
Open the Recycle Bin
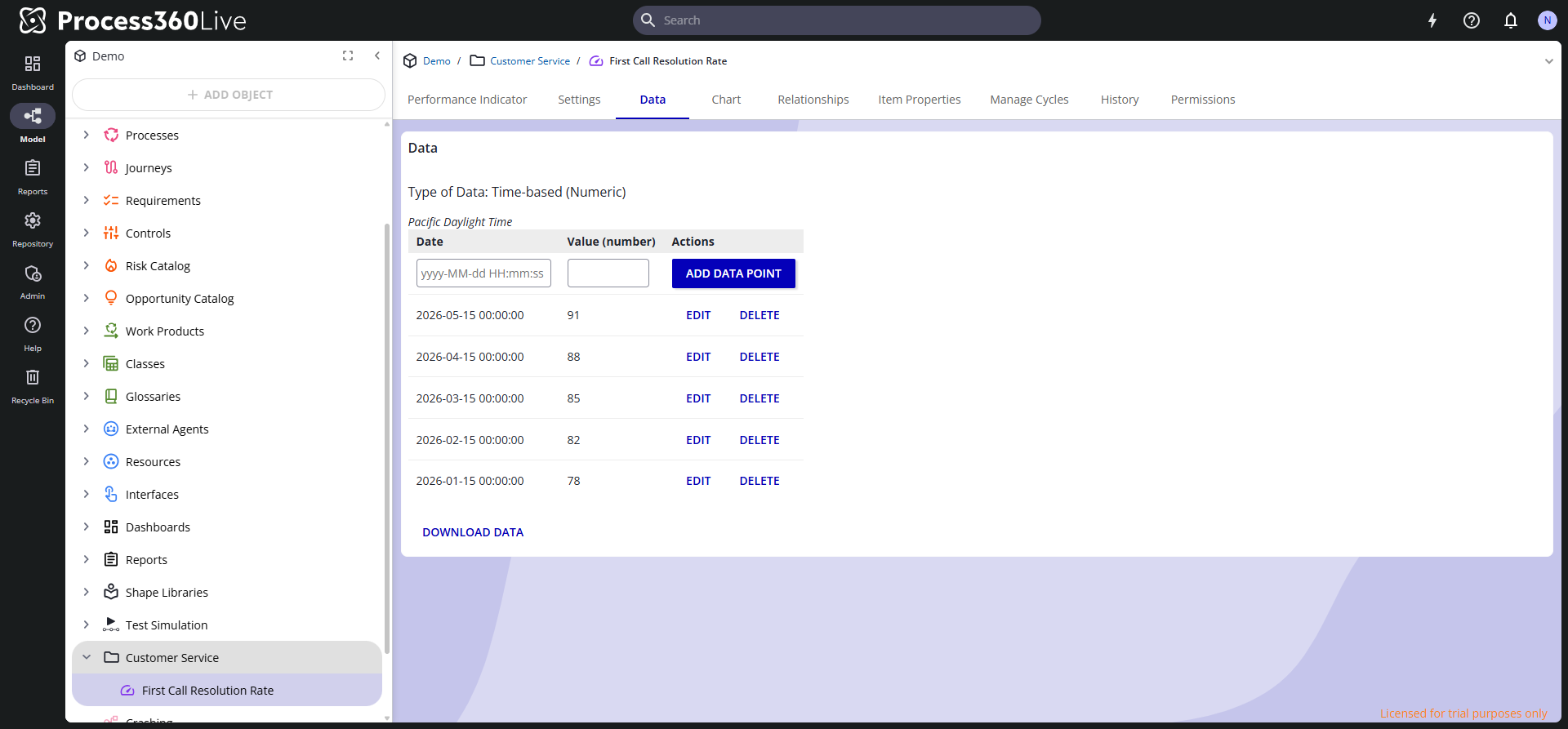pyautogui.click(x=33, y=386)
